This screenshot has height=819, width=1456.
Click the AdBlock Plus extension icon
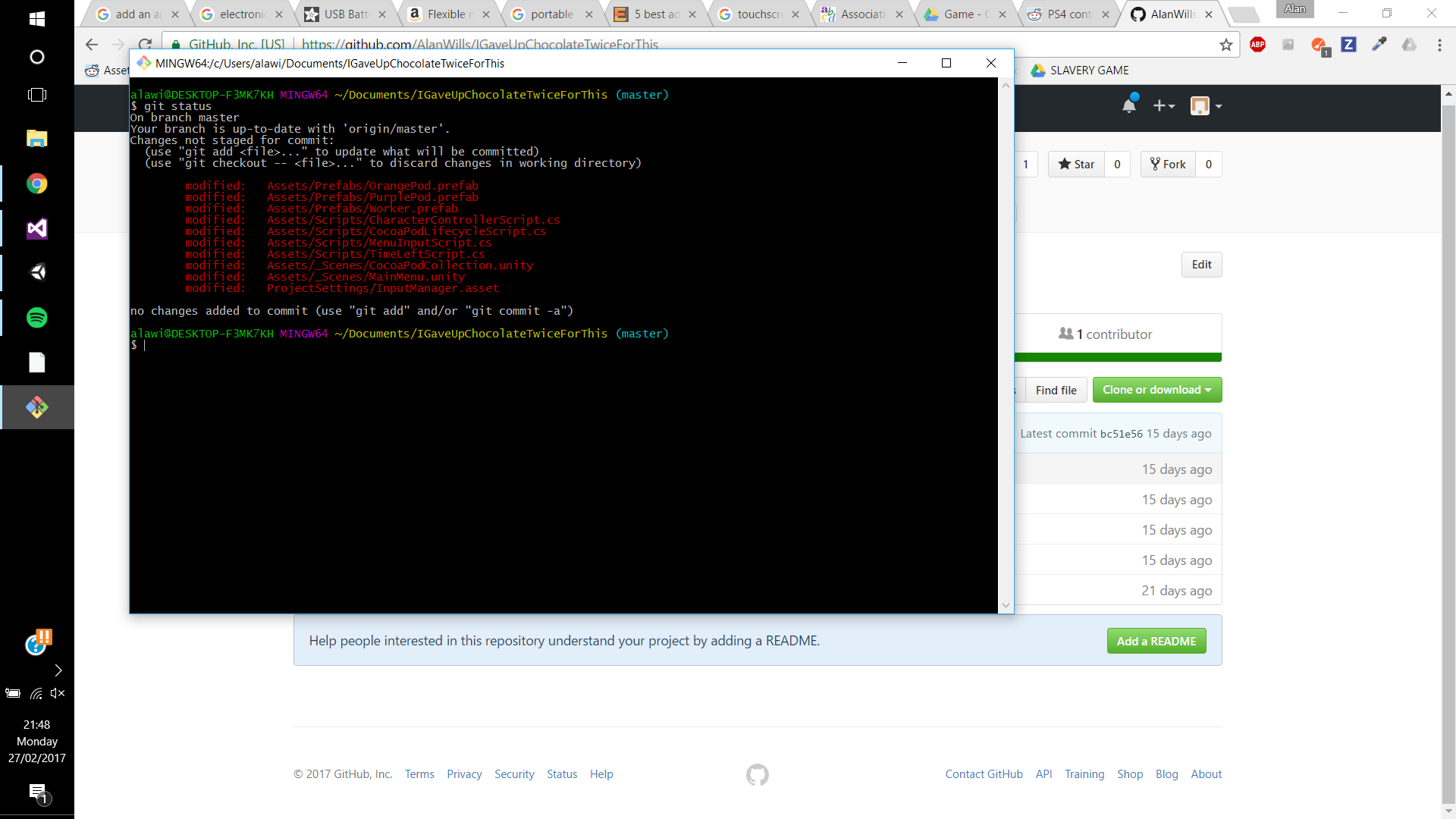[x=1257, y=45]
